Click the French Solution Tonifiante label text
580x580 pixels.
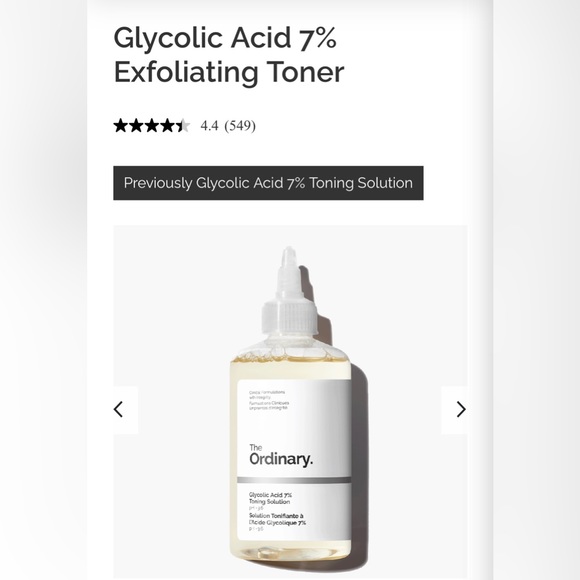click(x=277, y=519)
